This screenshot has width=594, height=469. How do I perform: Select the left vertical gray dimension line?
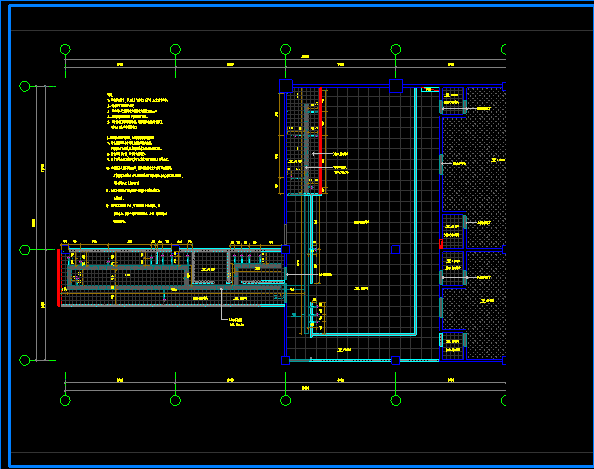[x=37, y=224]
